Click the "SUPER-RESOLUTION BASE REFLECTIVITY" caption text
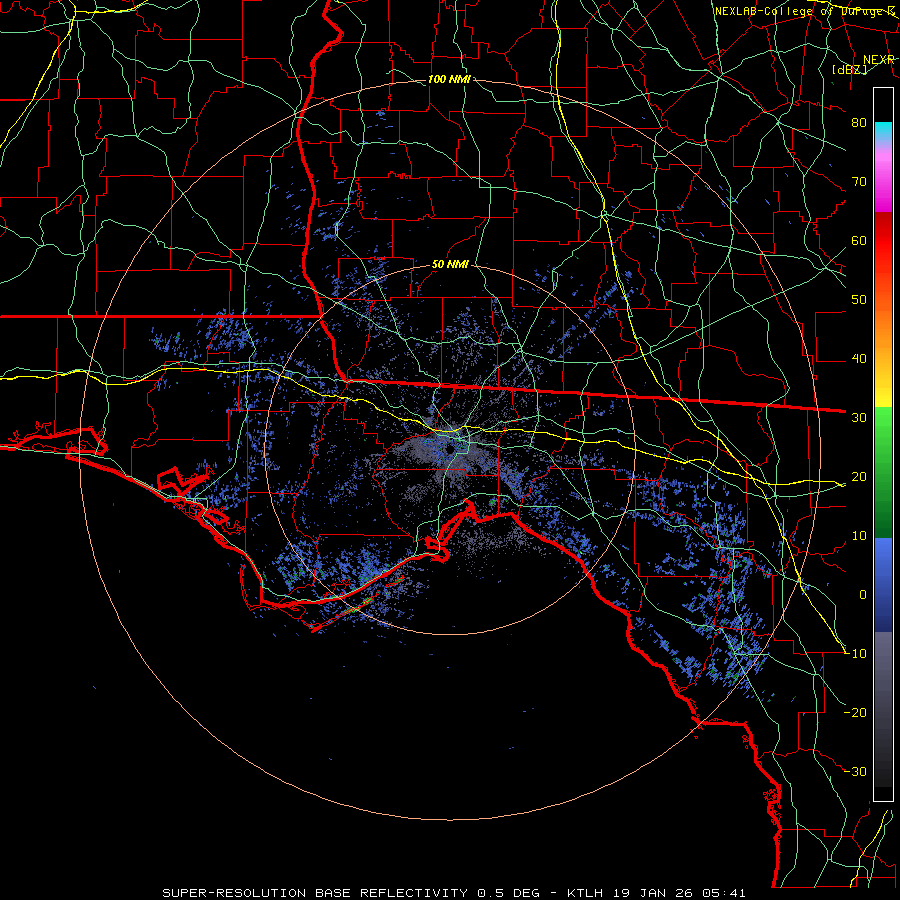This screenshot has width=900, height=900. coord(315,893)
